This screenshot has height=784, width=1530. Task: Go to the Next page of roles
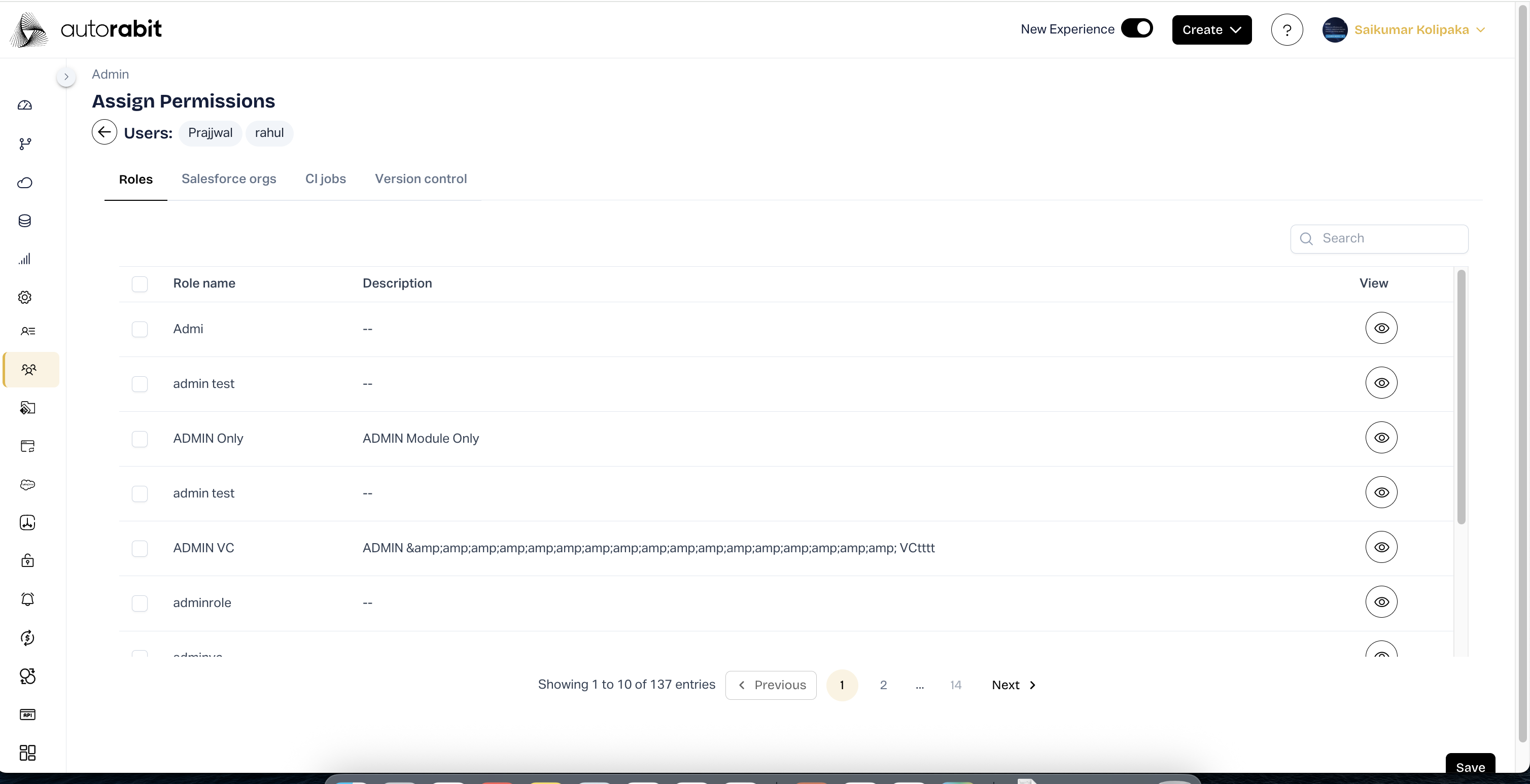pyautogui.click(x=1013, y=685)
